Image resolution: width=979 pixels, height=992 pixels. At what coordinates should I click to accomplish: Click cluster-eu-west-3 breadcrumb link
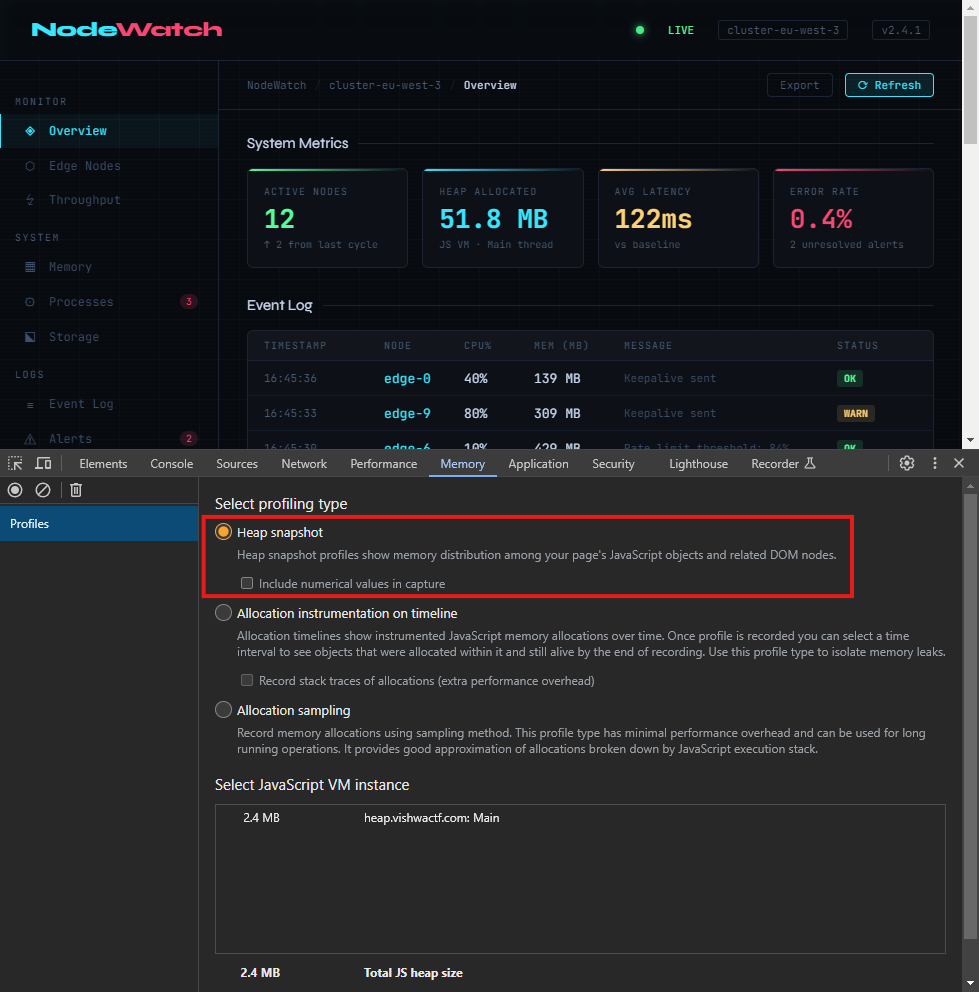[x=385, y=85]
